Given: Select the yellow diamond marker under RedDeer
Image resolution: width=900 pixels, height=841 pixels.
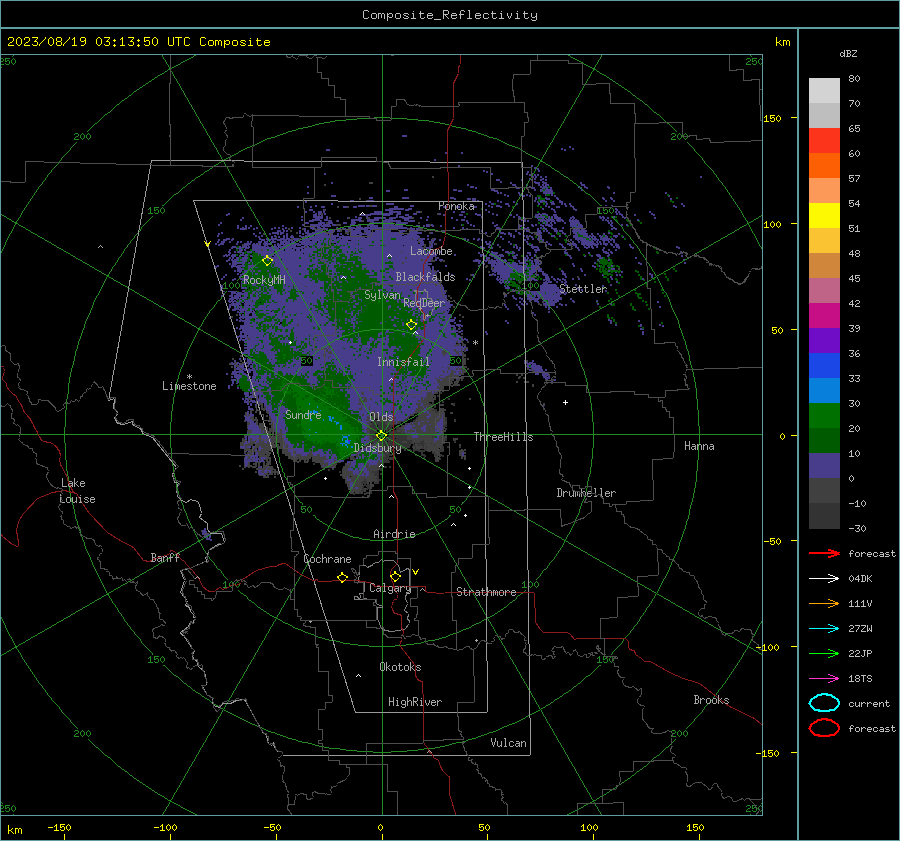Looking at the screenshot, I should 411,325.
